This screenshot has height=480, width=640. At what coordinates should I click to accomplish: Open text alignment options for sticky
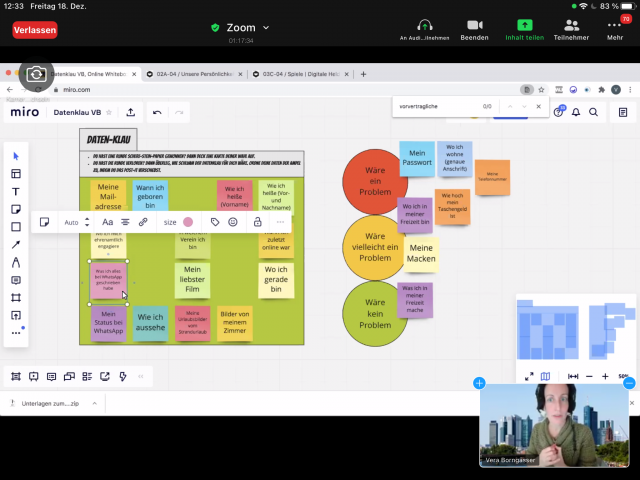tap(125, 222)
